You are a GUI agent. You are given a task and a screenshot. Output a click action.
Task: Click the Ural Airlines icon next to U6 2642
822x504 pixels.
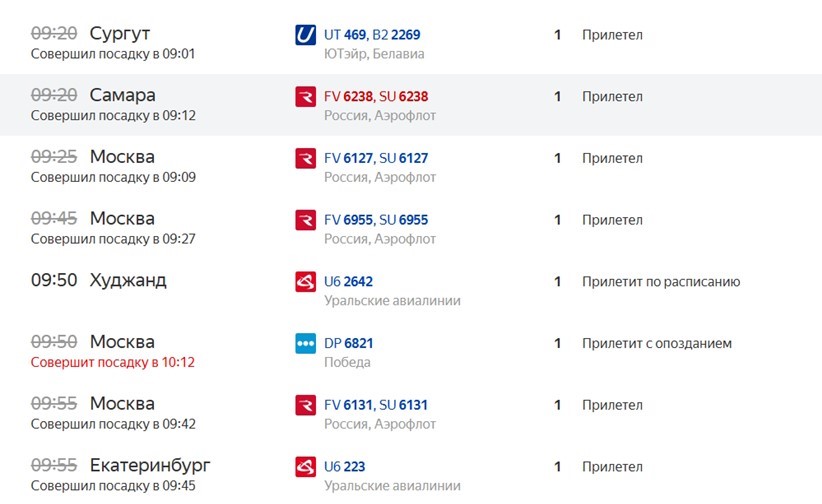(306, 282)
